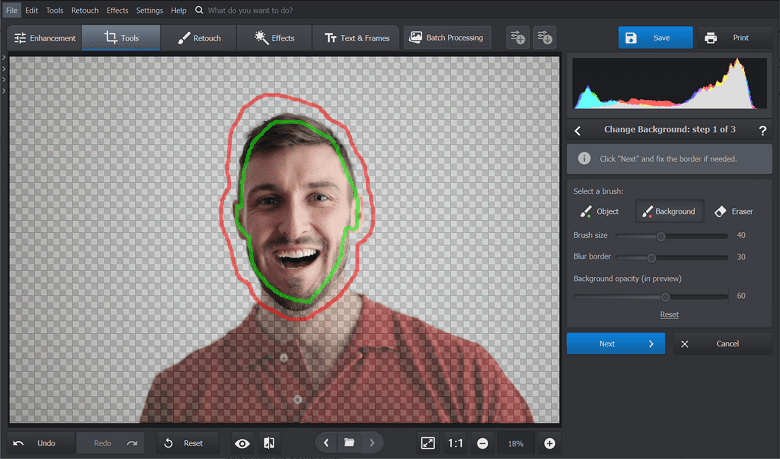
Task: Zoom in with the plus icon
Action: click(x=549, y=443)
